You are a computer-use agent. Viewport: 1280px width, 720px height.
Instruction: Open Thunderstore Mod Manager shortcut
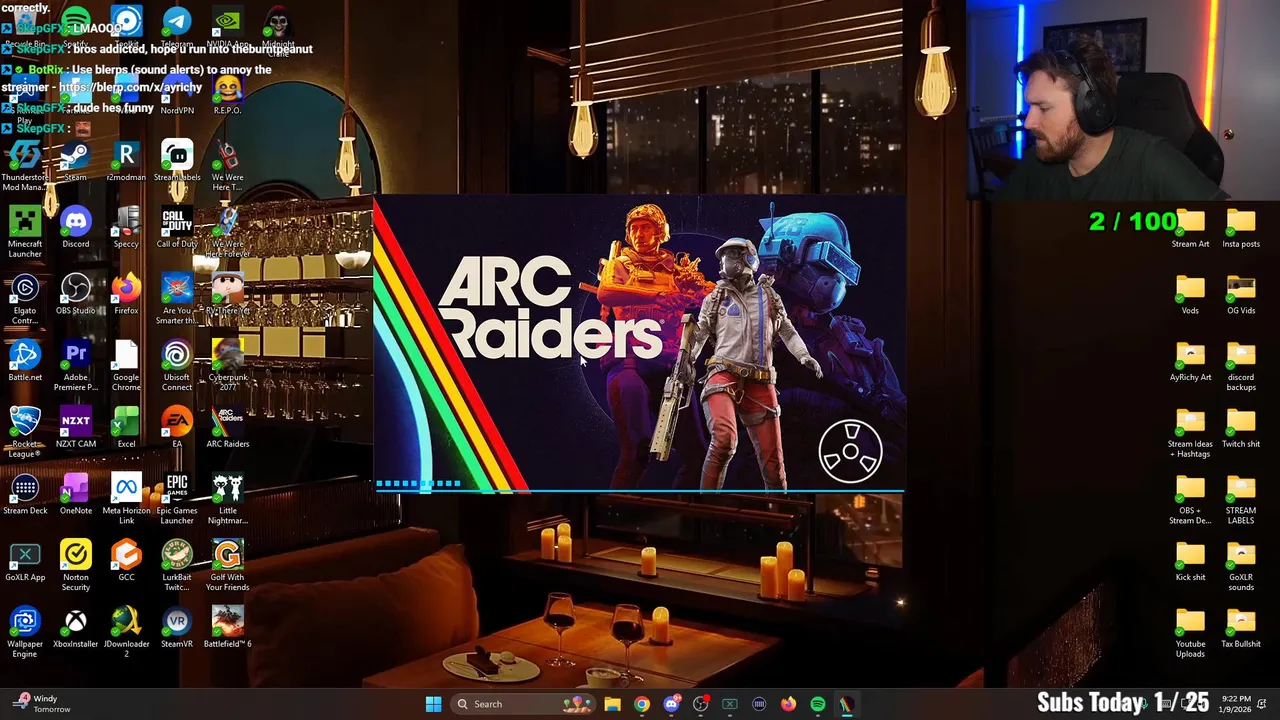25,165
